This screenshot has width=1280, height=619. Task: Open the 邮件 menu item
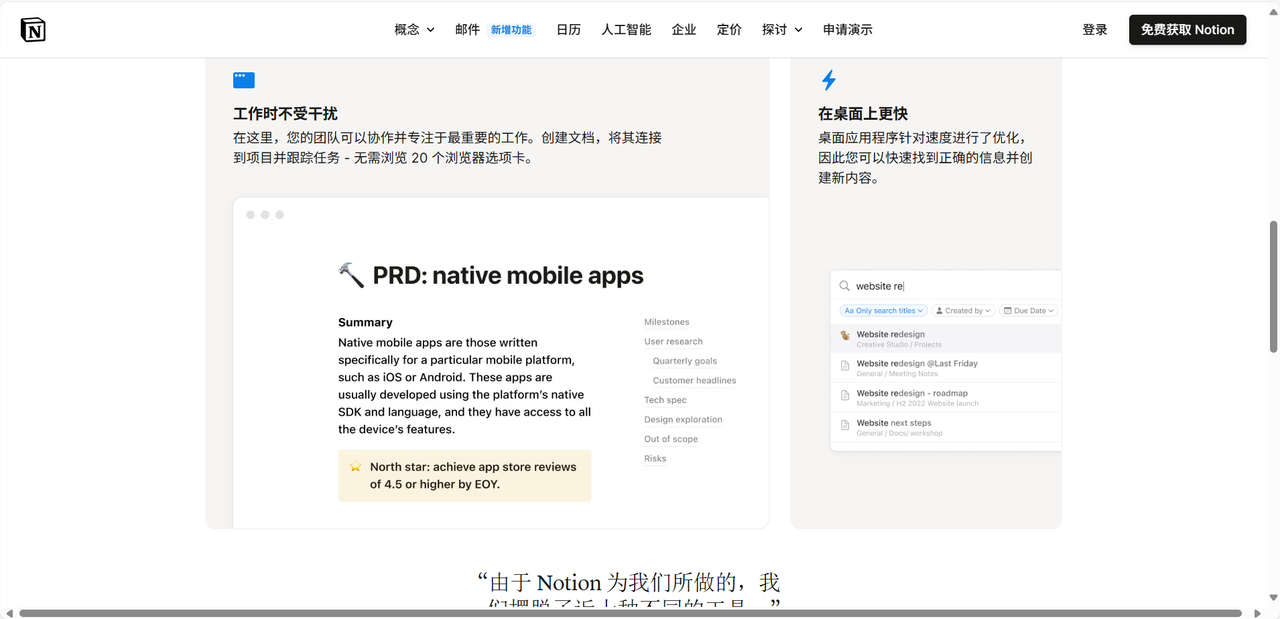pos(467,30)
